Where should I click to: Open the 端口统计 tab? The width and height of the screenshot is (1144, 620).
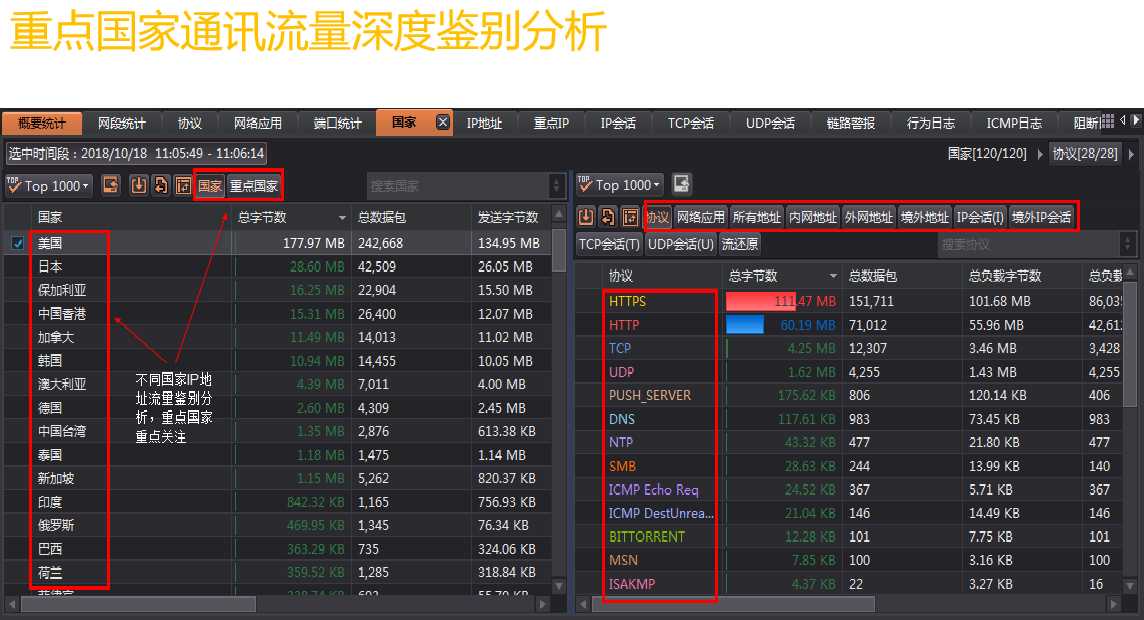point(337,123)
